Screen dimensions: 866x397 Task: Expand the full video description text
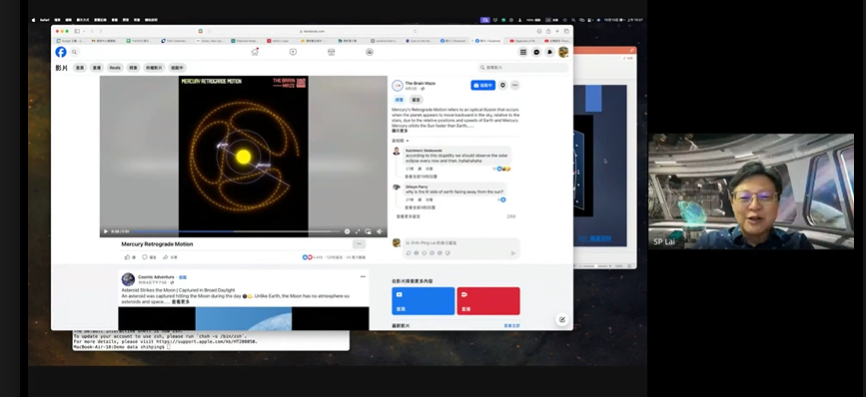click(400, 131)
